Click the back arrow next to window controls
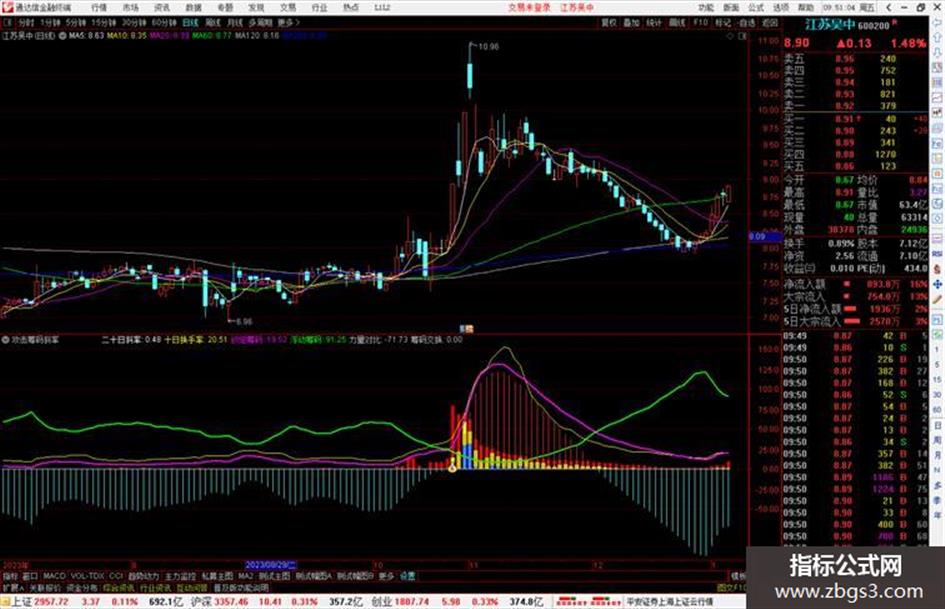 [888, 7]
